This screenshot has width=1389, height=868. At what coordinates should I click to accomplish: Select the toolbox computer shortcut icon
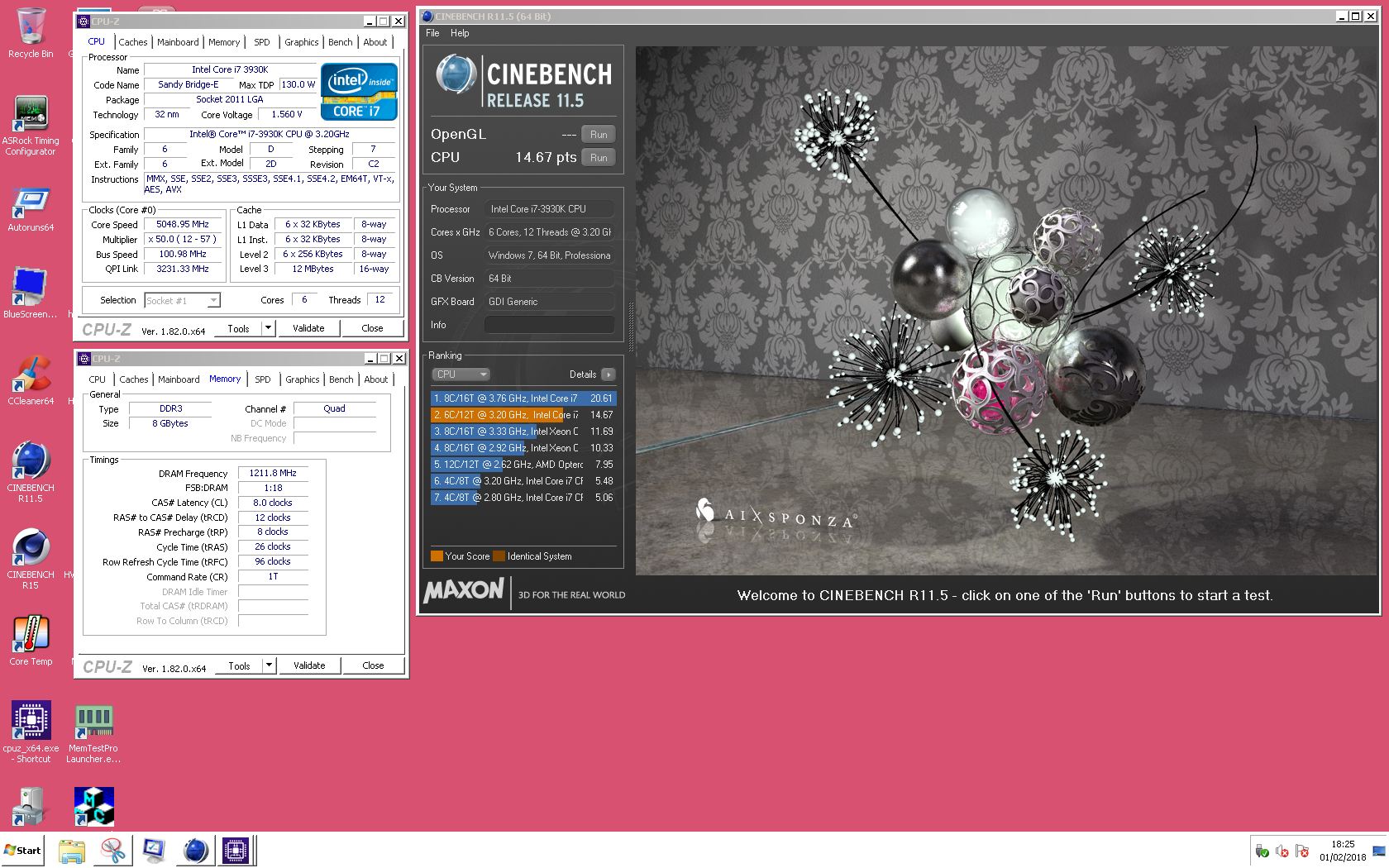pyautogui.click(x=30, y=806)
